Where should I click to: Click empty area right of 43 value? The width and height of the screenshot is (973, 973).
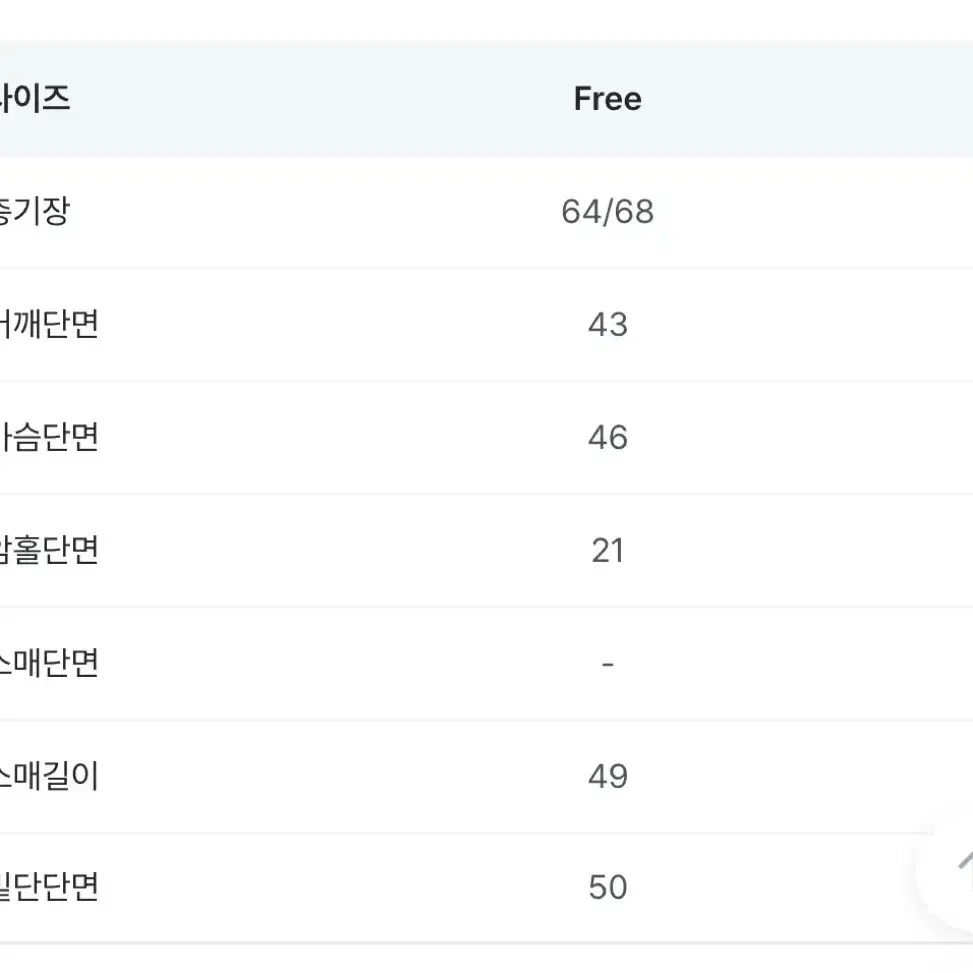coord(800,325)
